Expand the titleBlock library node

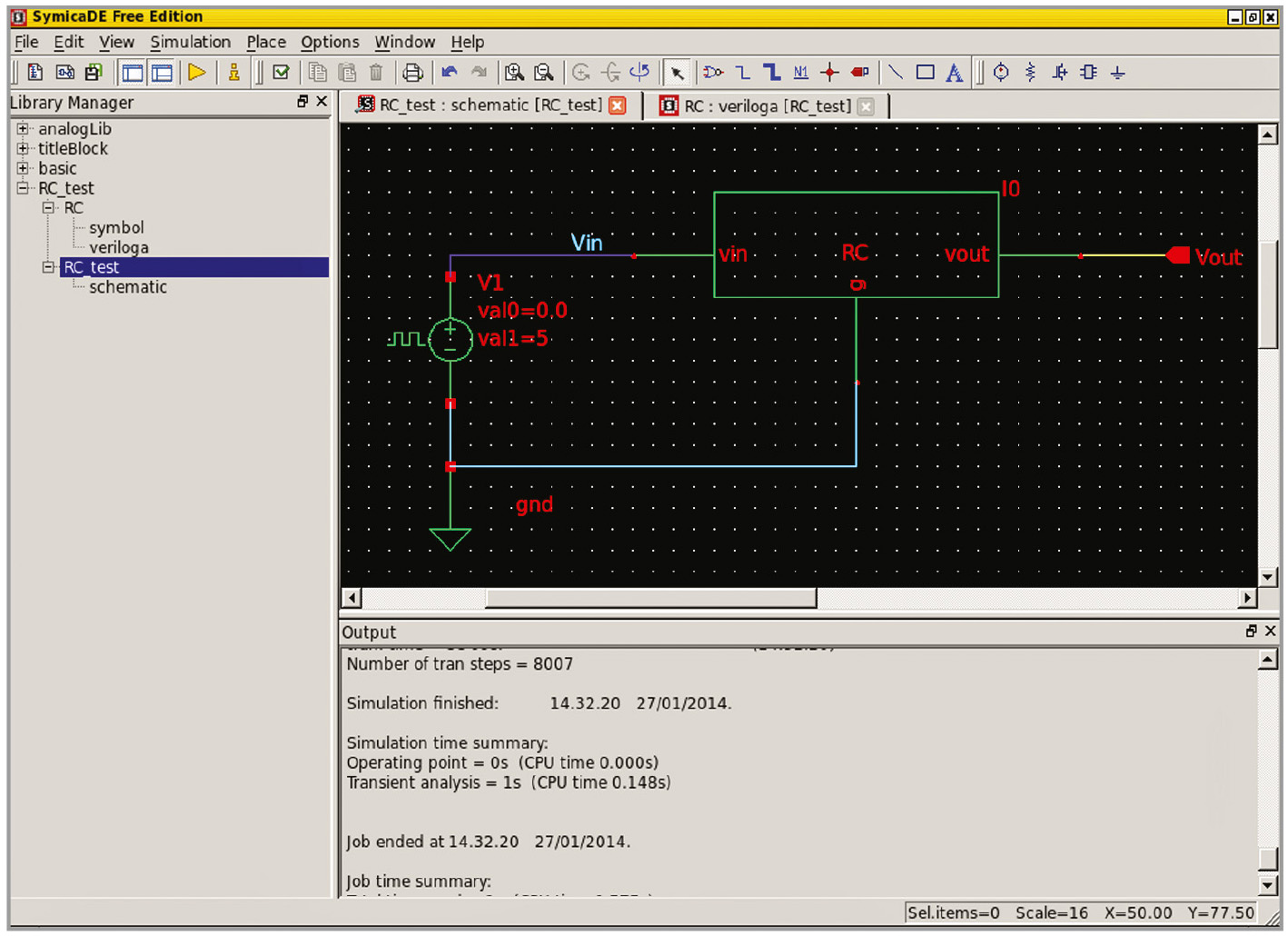[23, 148]
